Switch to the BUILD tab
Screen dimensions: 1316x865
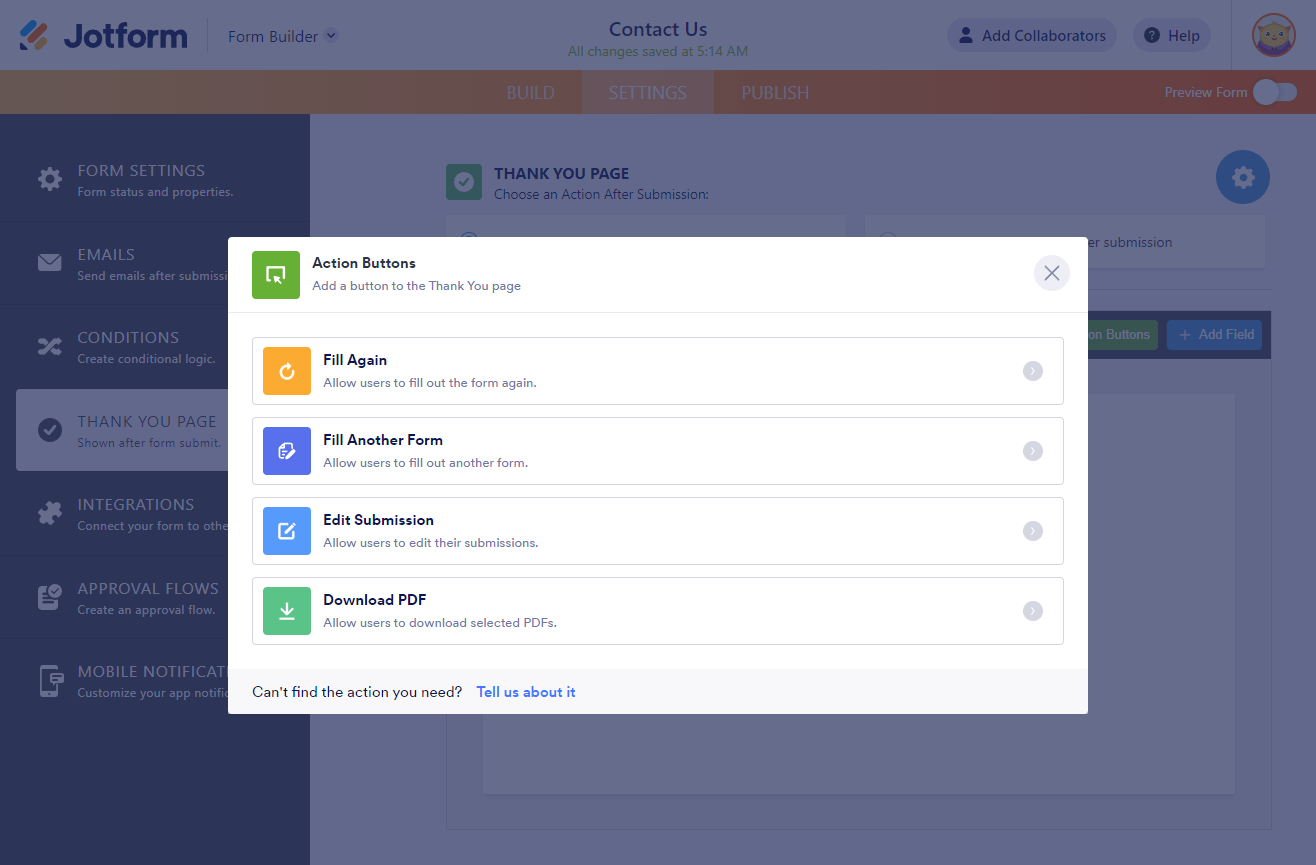click(x=530, y=92)
